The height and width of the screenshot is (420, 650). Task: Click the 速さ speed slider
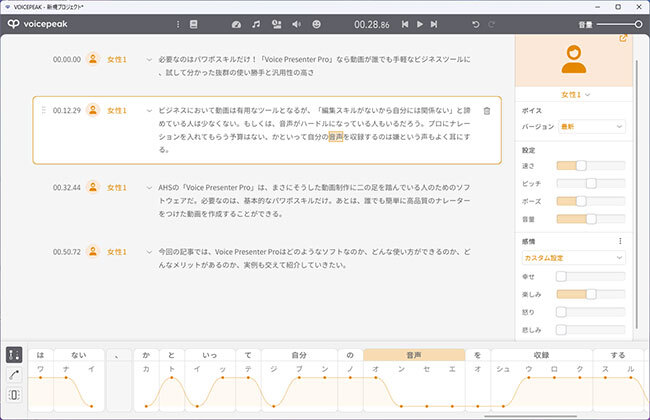[x=590, y=165]
